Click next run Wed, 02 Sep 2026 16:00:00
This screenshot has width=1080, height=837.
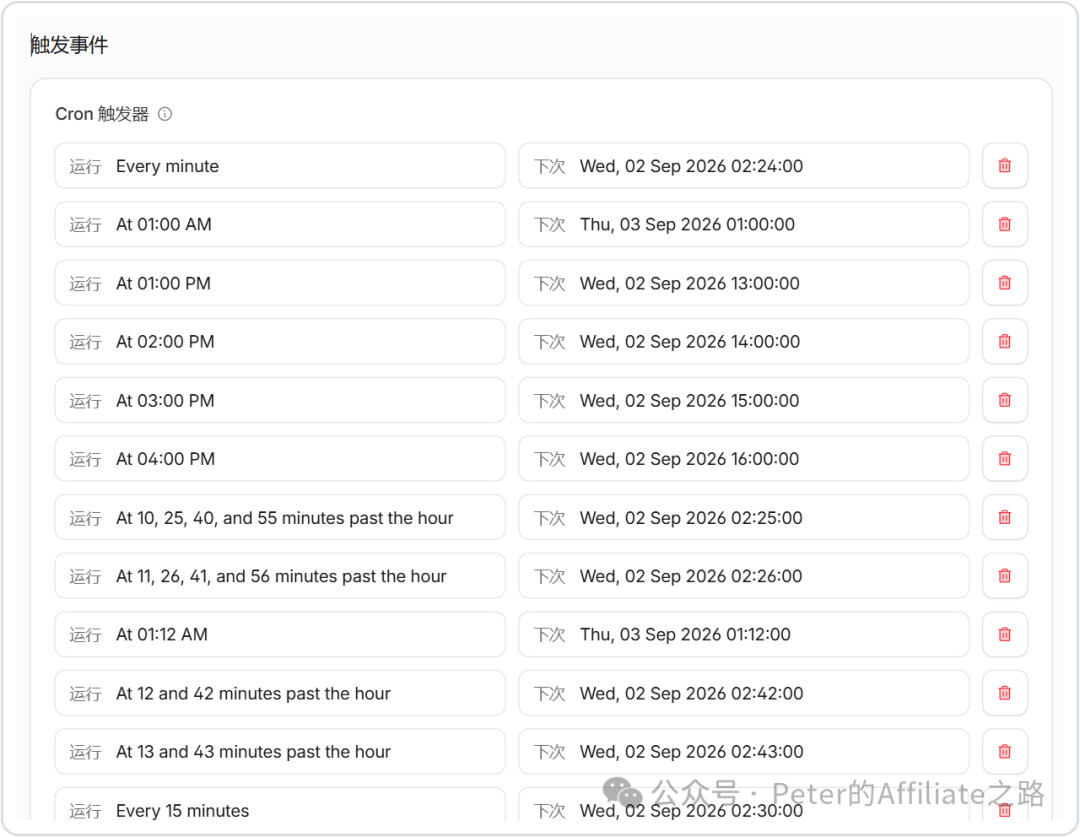click(744, 458)
